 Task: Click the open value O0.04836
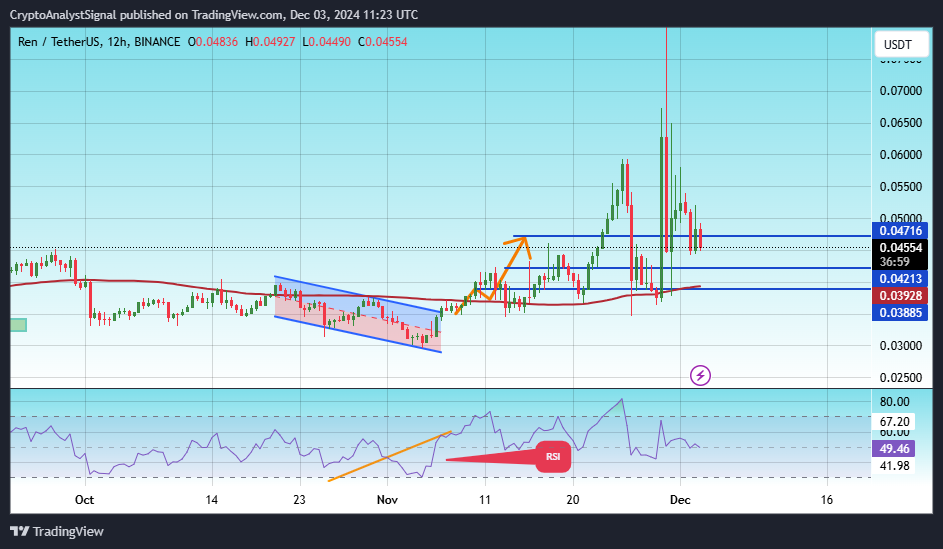tap(212, 42)
